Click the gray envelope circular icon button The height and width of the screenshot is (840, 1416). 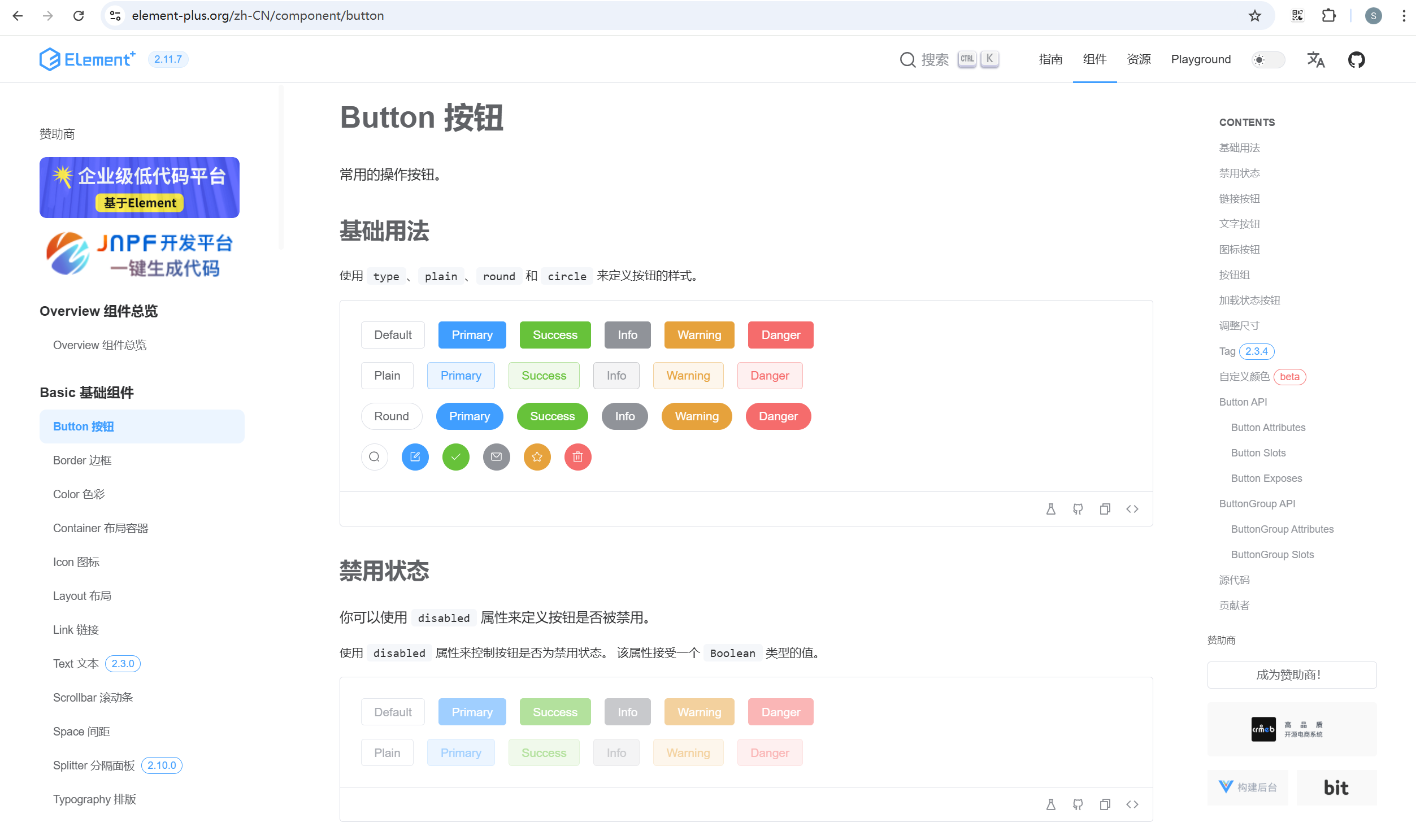coord(497,457)
